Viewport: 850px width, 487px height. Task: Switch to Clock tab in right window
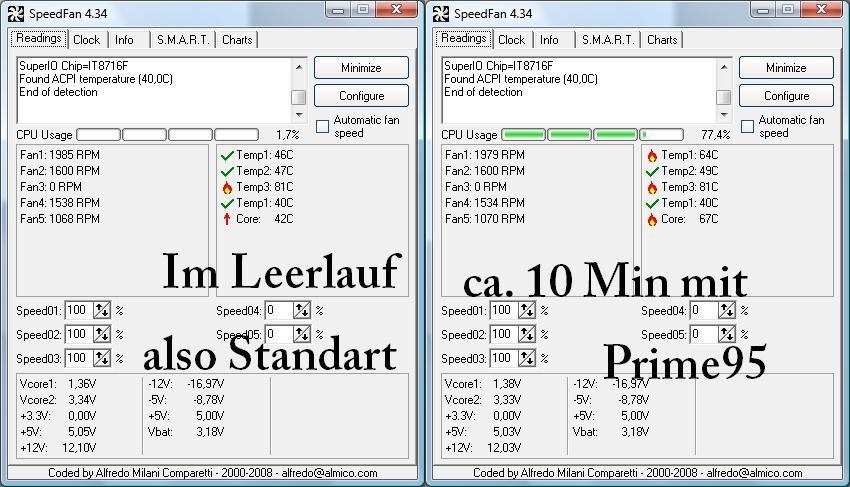coord(512,40)
